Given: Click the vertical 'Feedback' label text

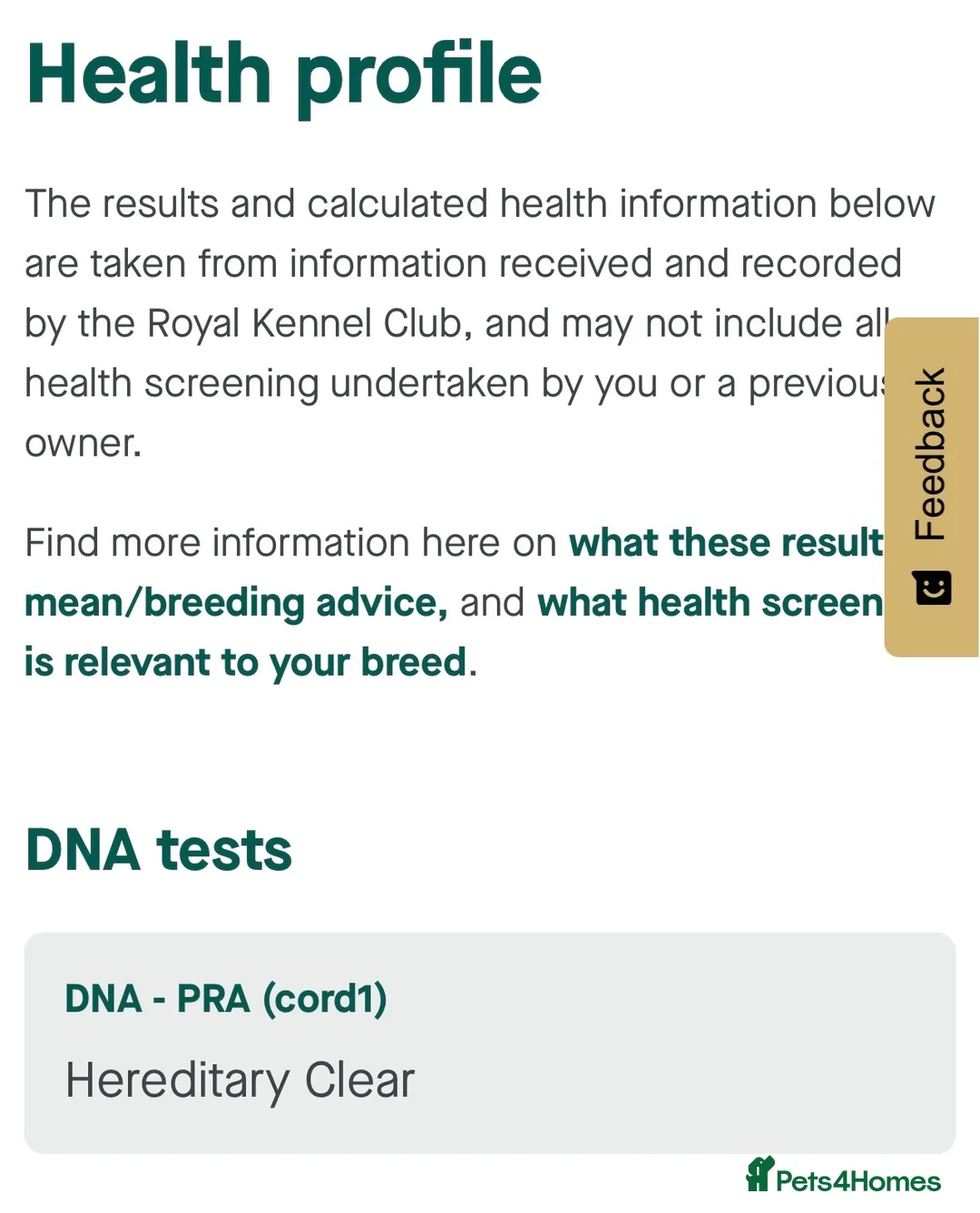Looking at the screenshot, I should [931, 454].
